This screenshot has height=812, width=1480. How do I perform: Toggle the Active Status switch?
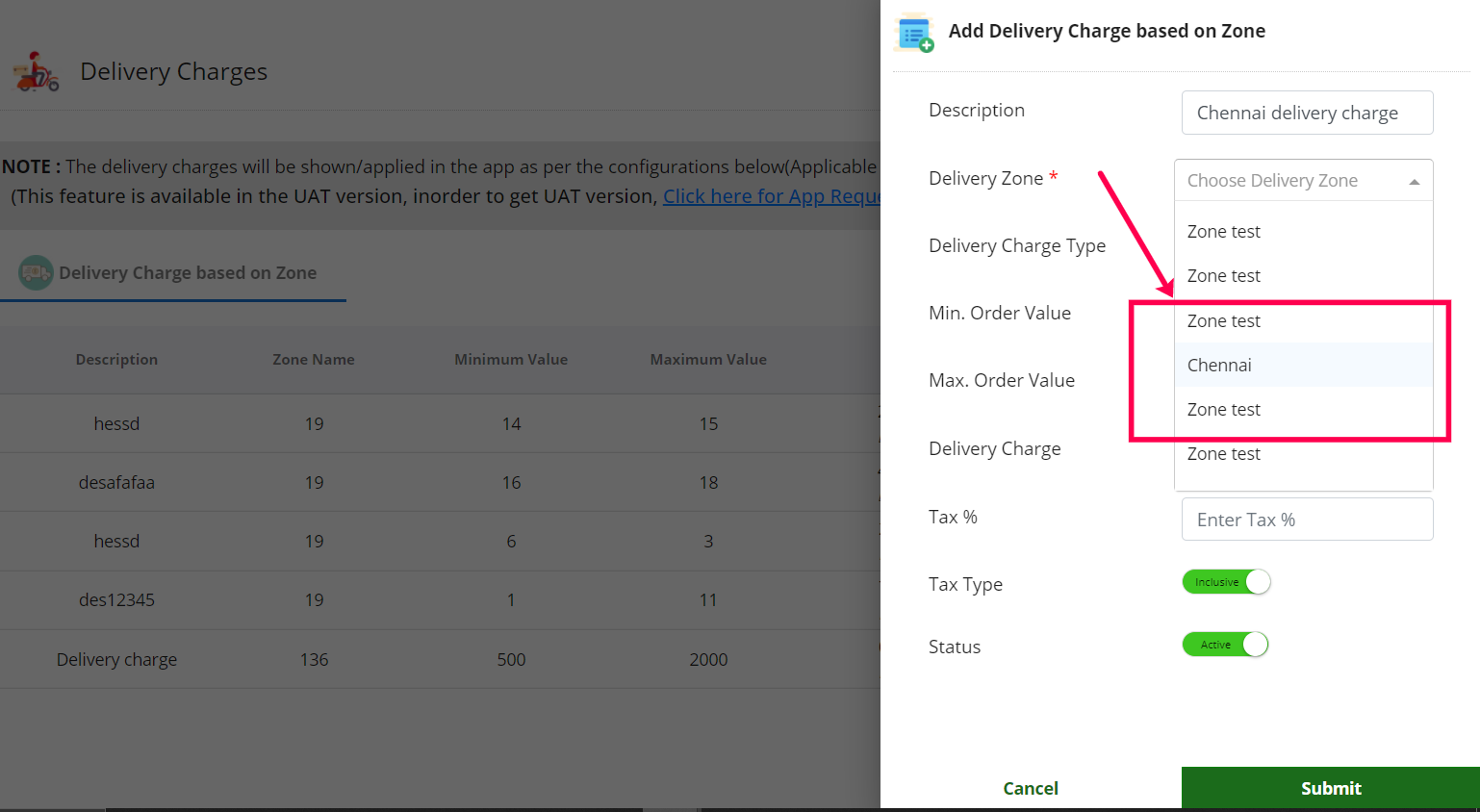point(1225,645)
